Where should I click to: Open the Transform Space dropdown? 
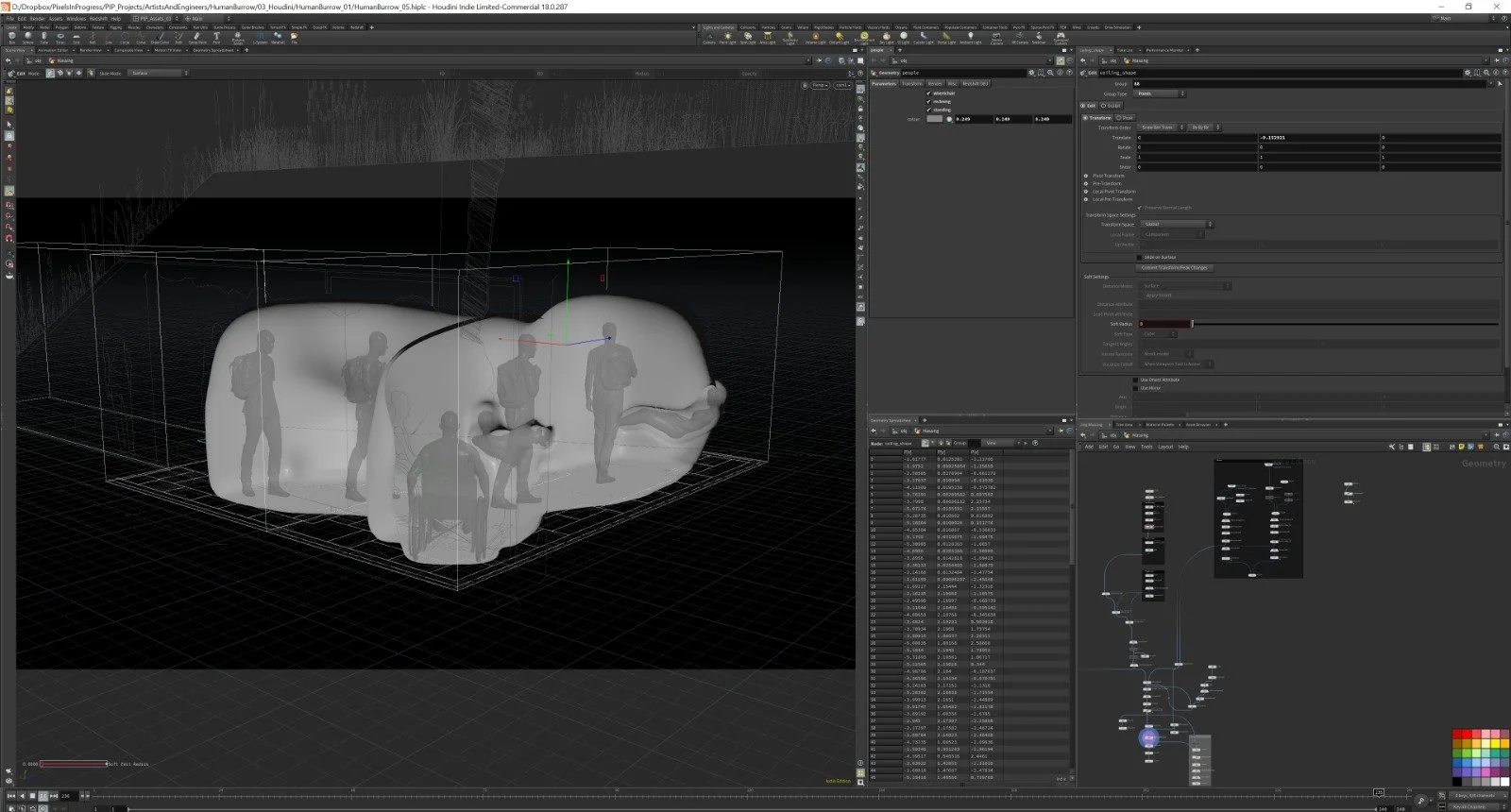tap(1176, 225)
